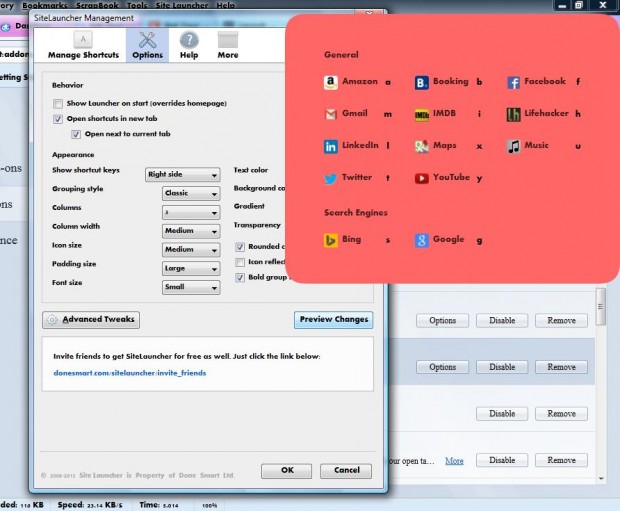
Task: Expand the Column width dropdown
Action: pos(191,231)
